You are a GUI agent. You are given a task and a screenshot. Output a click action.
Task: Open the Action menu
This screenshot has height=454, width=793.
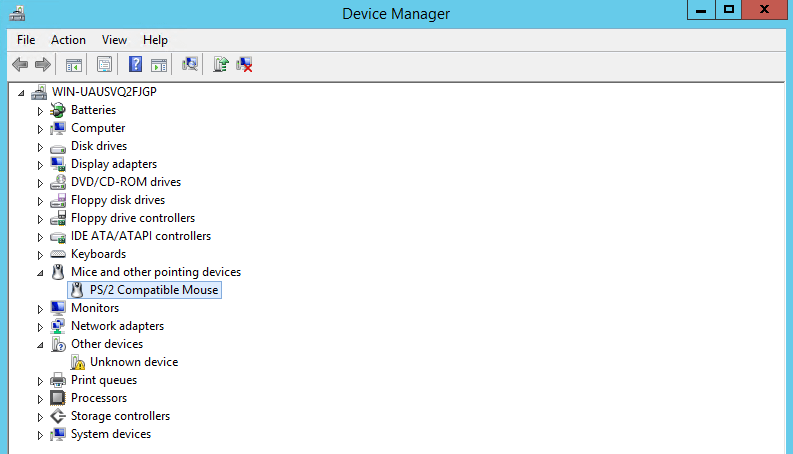pos(68,40)
